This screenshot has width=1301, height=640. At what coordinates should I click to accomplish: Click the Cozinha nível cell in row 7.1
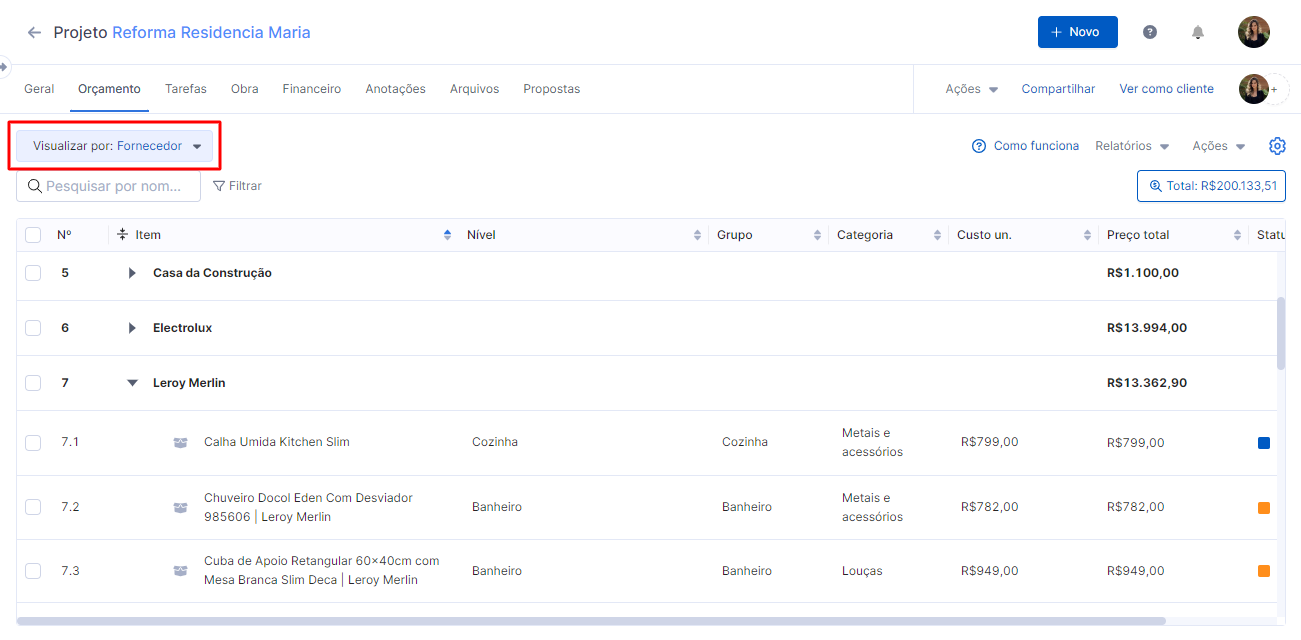[495, 442]
